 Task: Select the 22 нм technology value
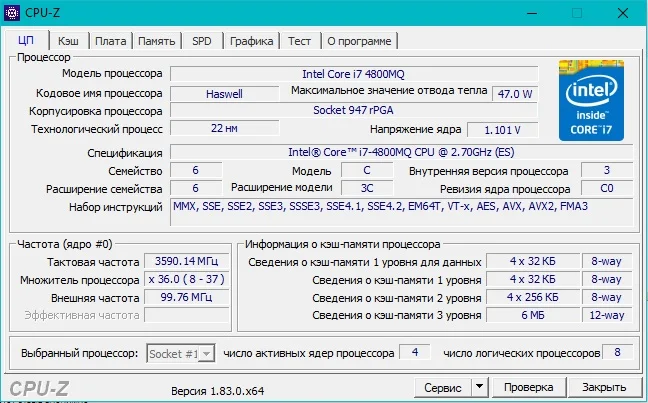(x=224, y=128)
